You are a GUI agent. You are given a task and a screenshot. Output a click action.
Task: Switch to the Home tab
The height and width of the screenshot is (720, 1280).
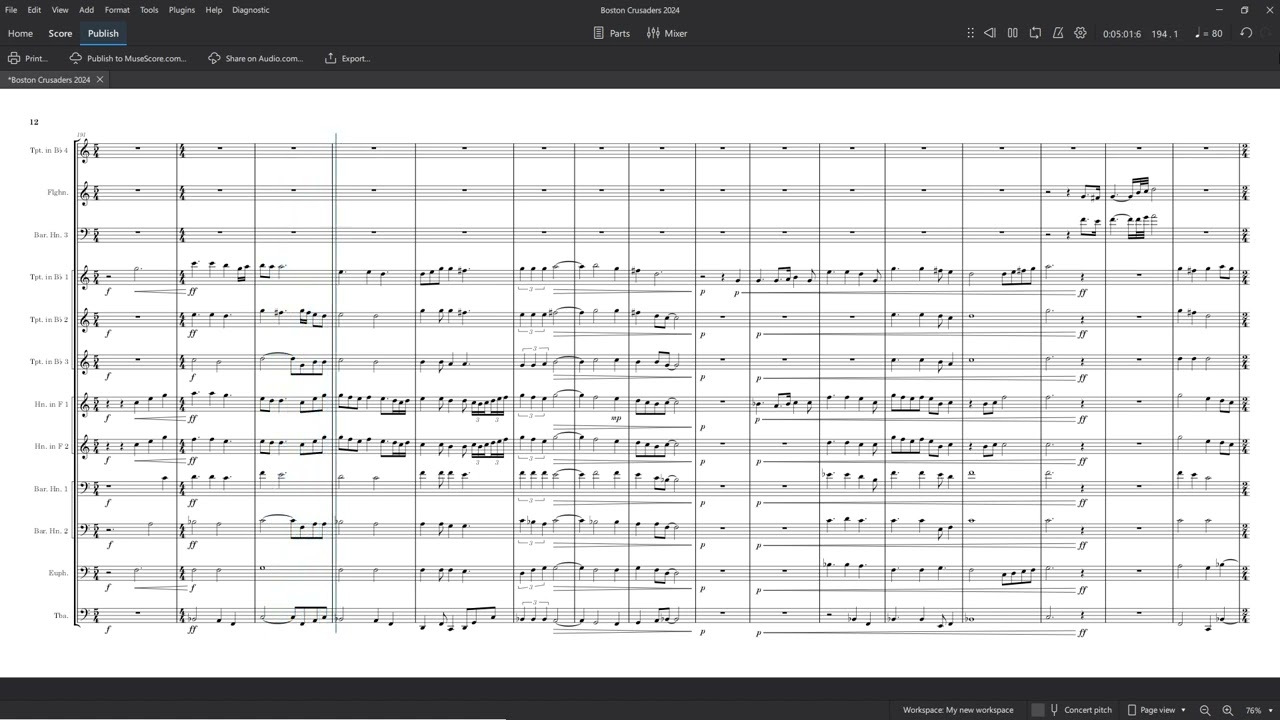point(20,33)
